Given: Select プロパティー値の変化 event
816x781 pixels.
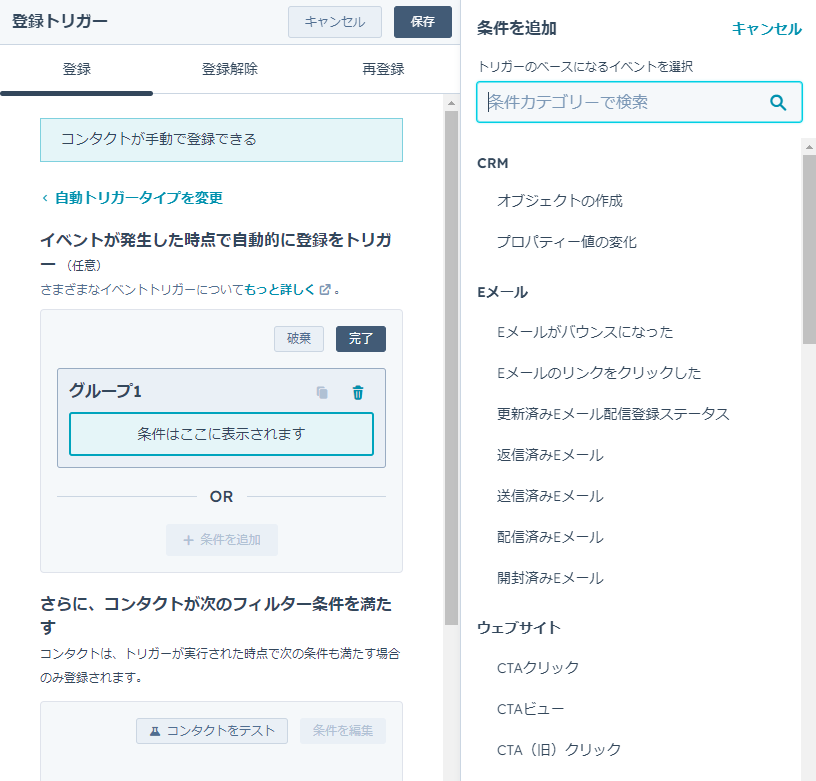Looking at the screenshot, I should tap(566, 242).
